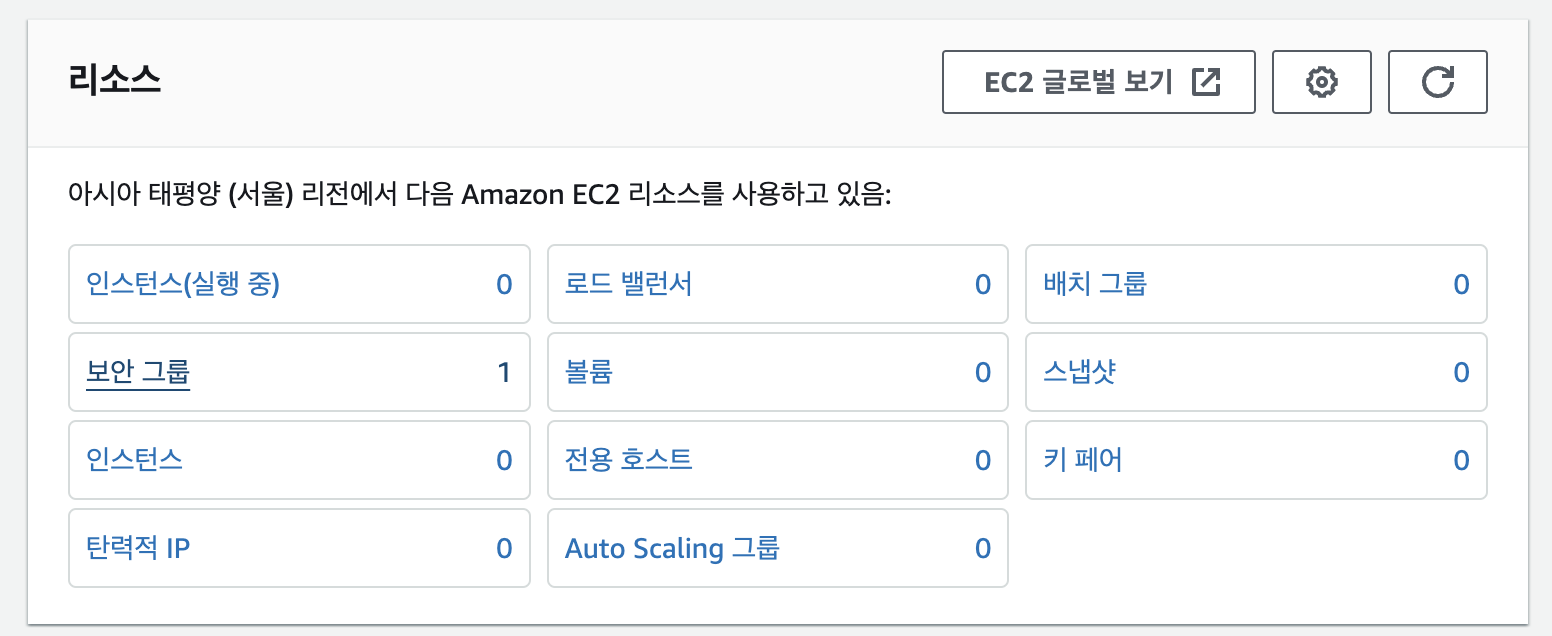Image resolution: width=1552 pixels, height=636 pixels.
Task: Click the 리소스 panel heading
Action: coord(115,79)
